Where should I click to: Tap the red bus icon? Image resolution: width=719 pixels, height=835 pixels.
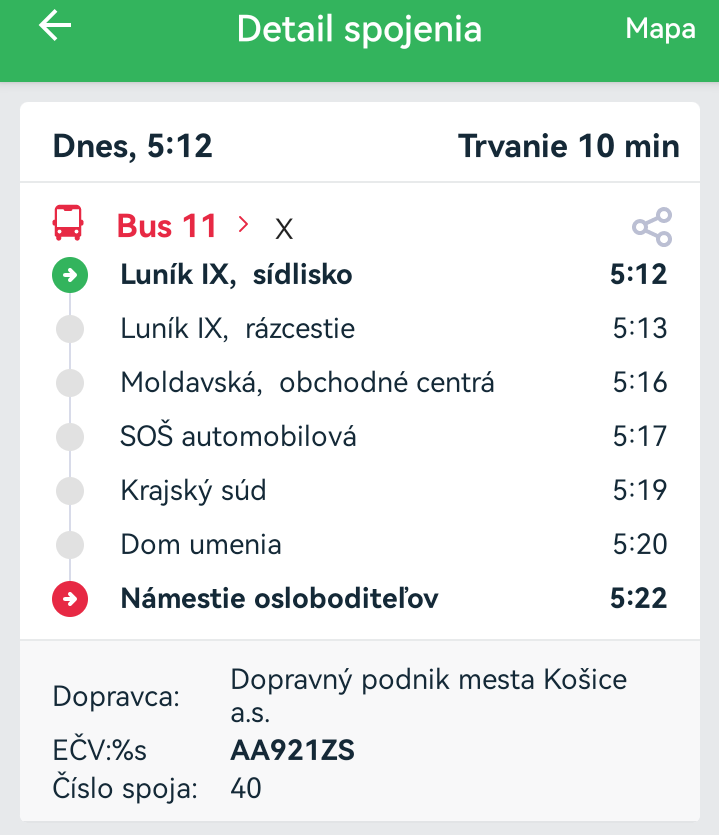coord(68,223)
